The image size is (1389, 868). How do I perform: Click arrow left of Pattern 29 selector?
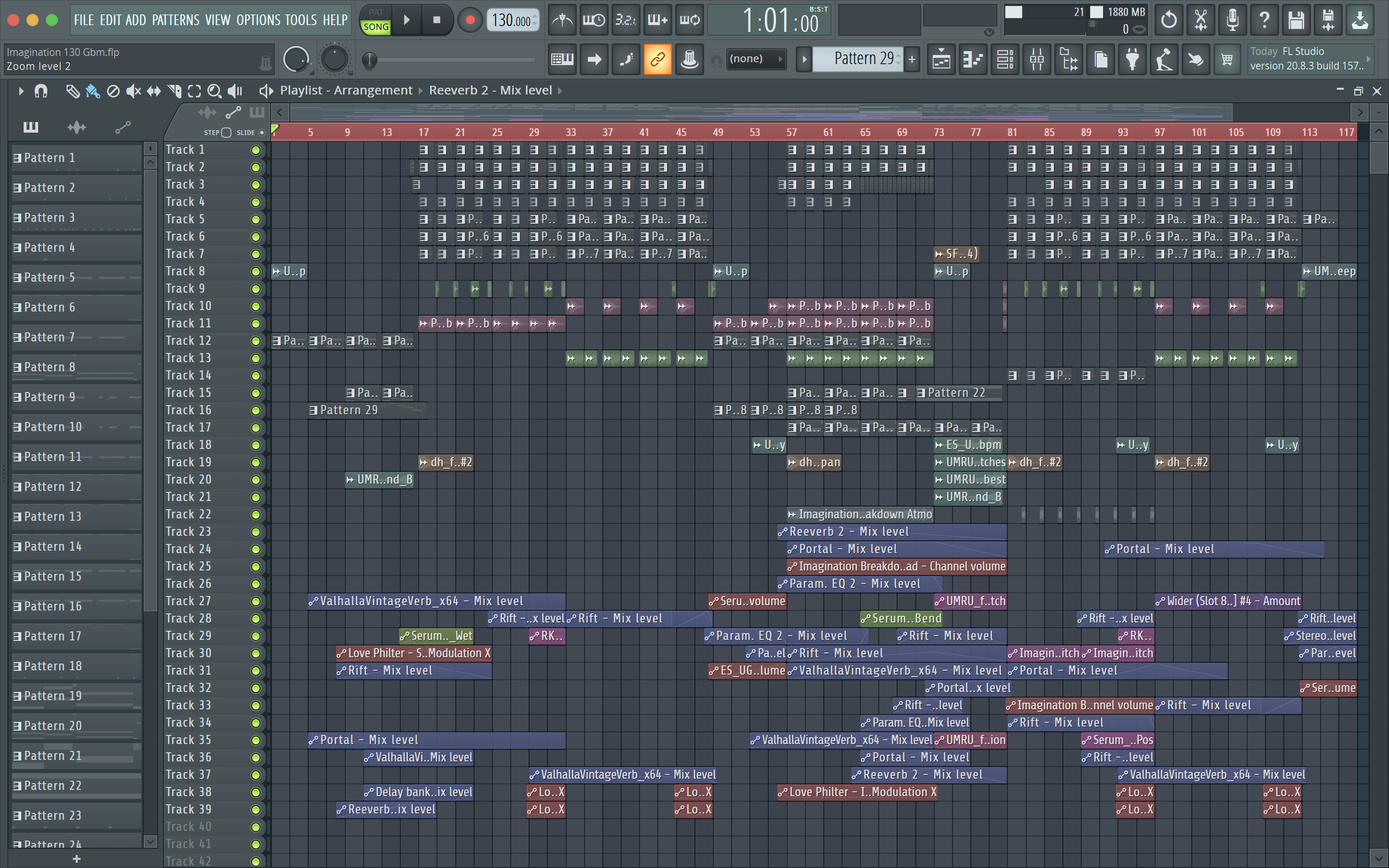point(804,59)
